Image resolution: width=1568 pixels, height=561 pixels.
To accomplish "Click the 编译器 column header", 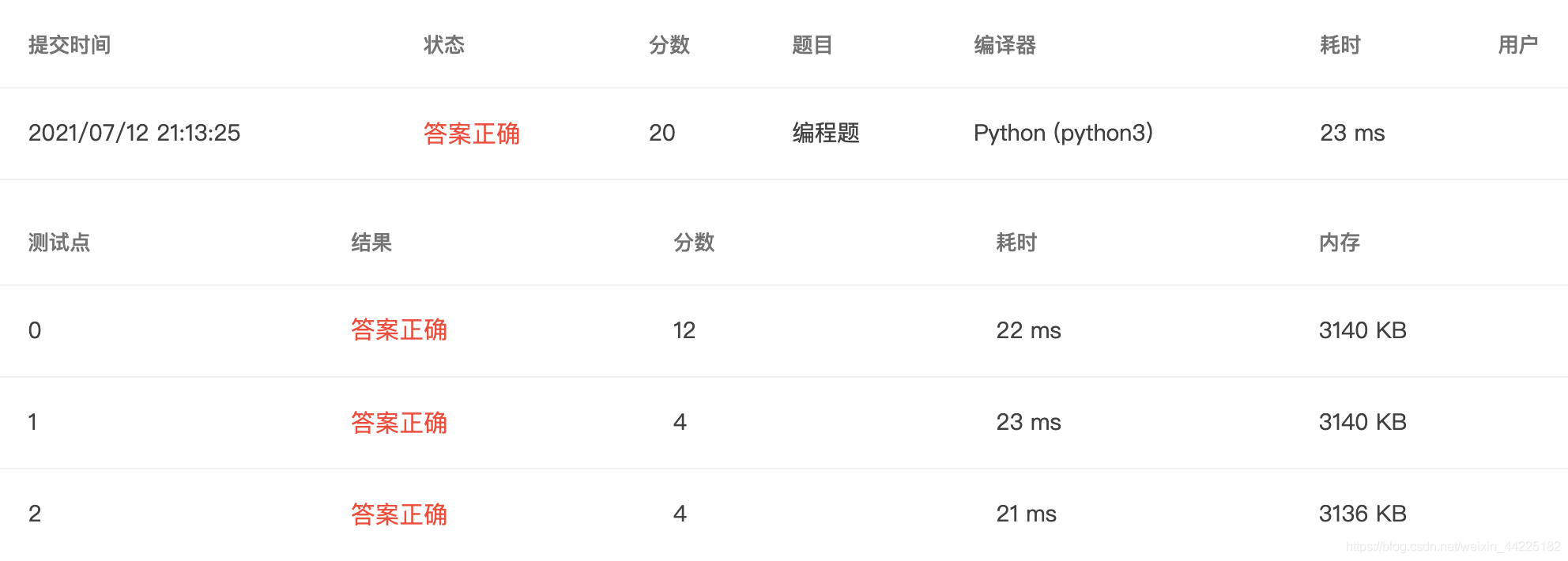I will [x=1004, y=45].
